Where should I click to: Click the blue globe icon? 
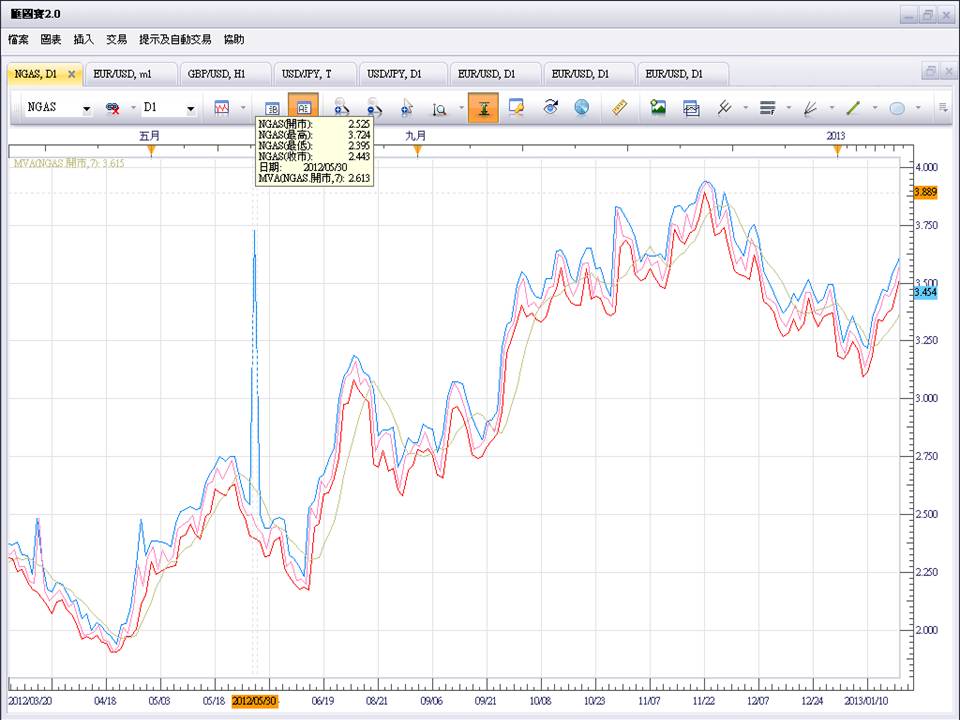point(582,108)
